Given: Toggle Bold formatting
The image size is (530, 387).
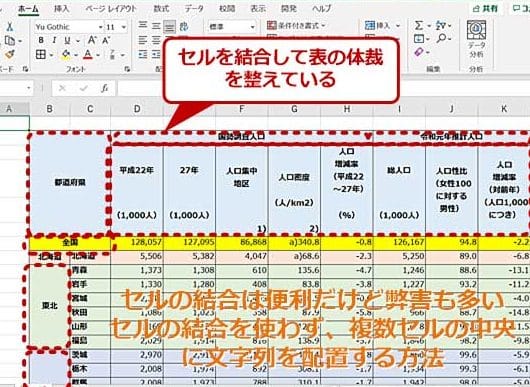Looking at the screenshot, I should coord(41,40).
